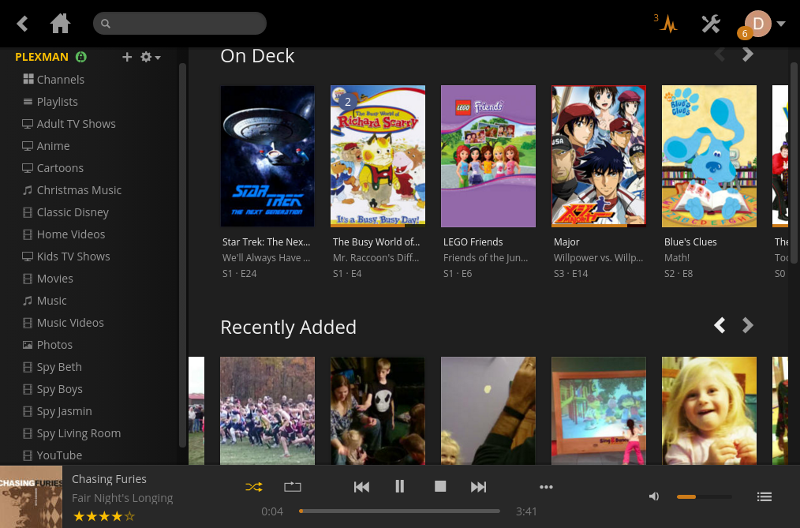Skip to the next track
This screenshot has height=528, width=800.
(479, 487)
